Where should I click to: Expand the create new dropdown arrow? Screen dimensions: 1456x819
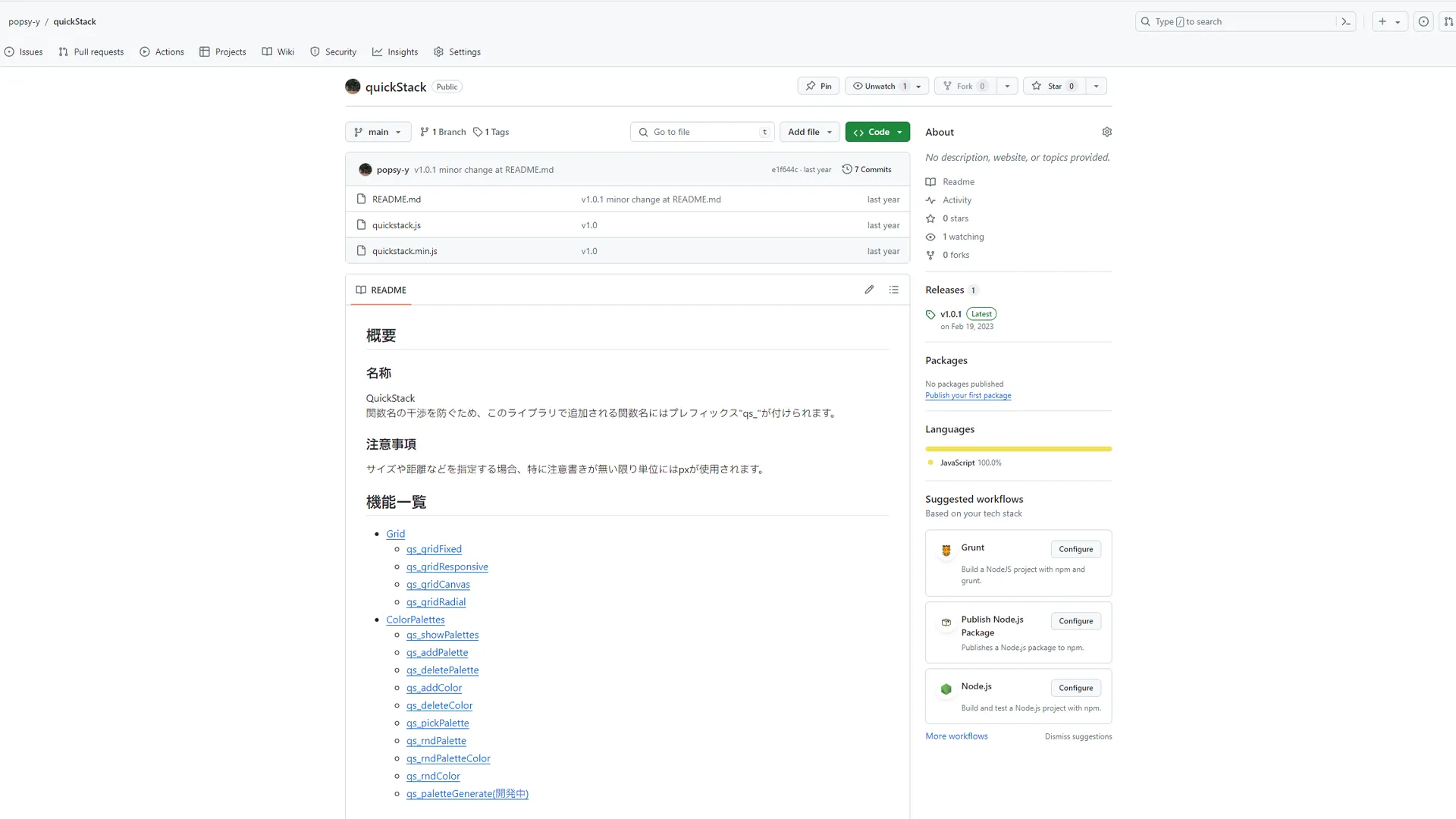click(1398, 22)
